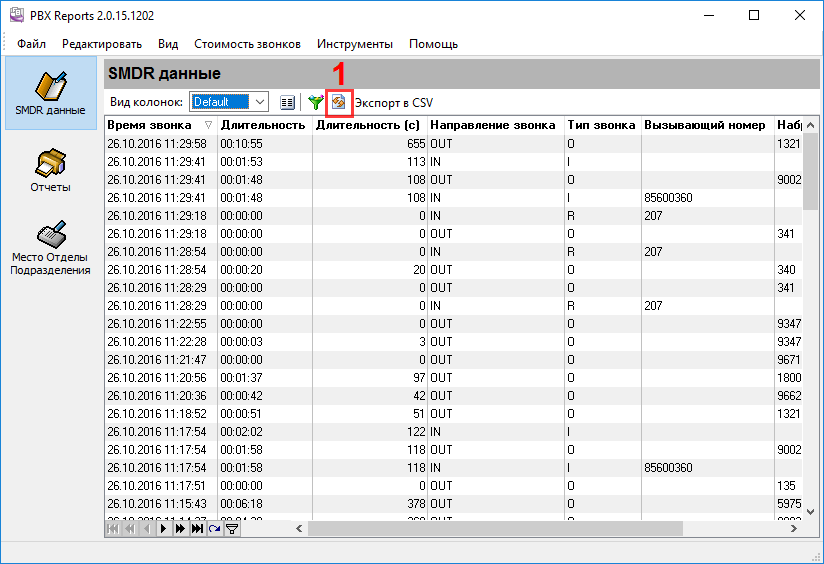
Task: Click the horizontal scrollbar thumb
Action: coord(495,529)
